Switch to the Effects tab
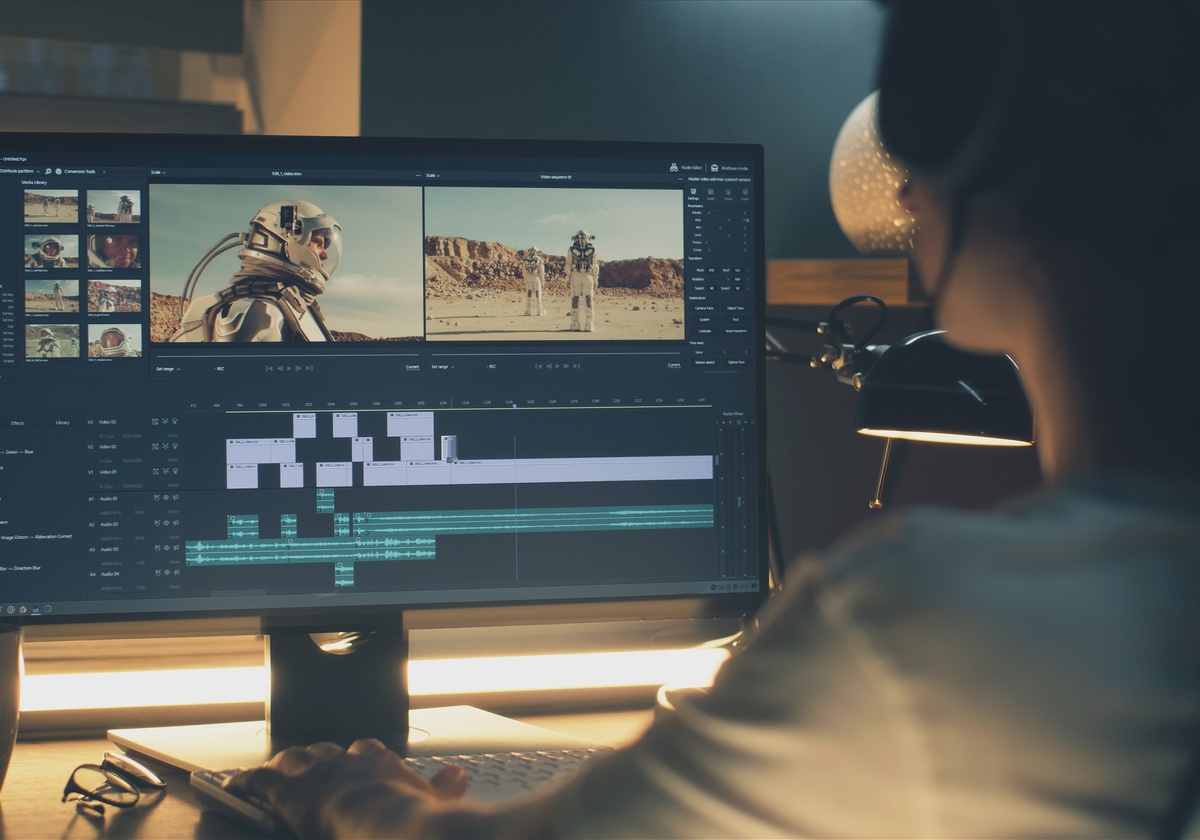Image resolution: width=1200 pixels, height=840 pixels. tap(17, 423)
